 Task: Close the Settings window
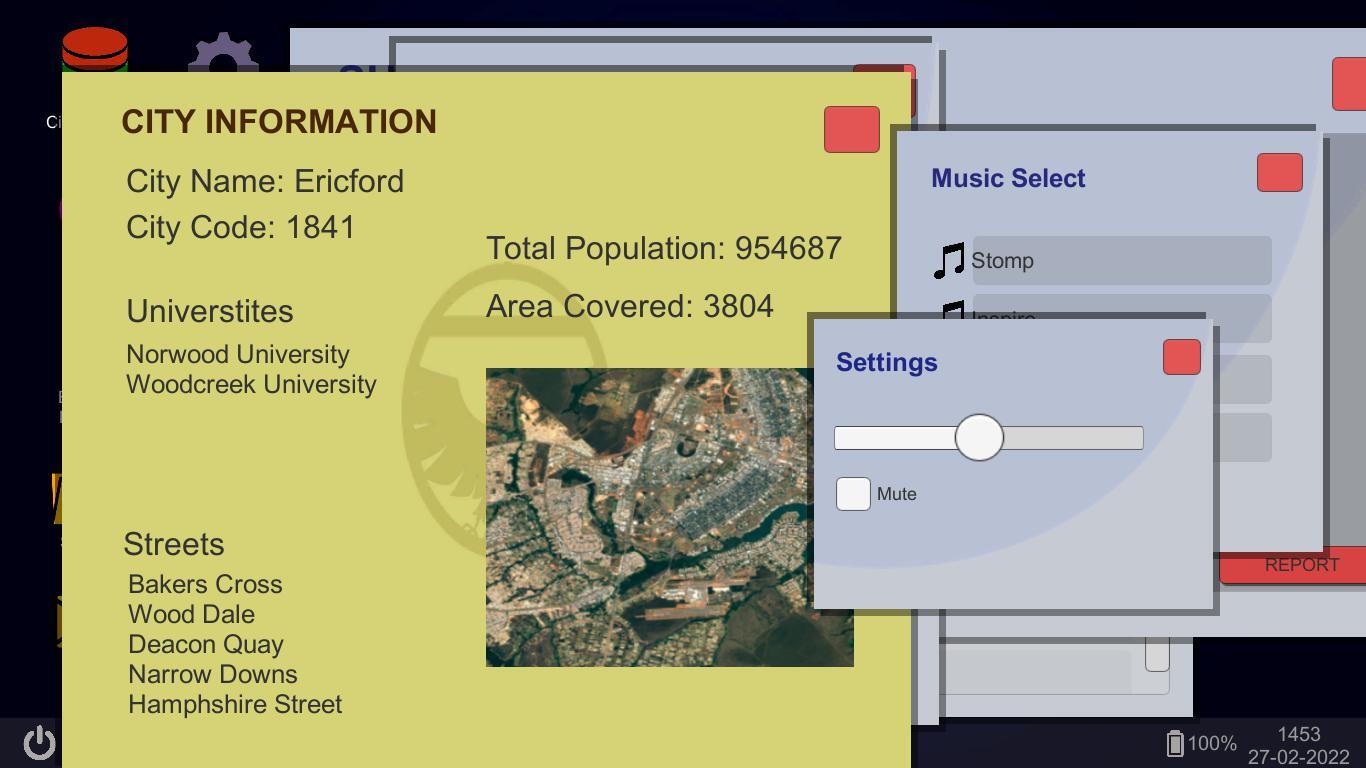pos(1181,358)
